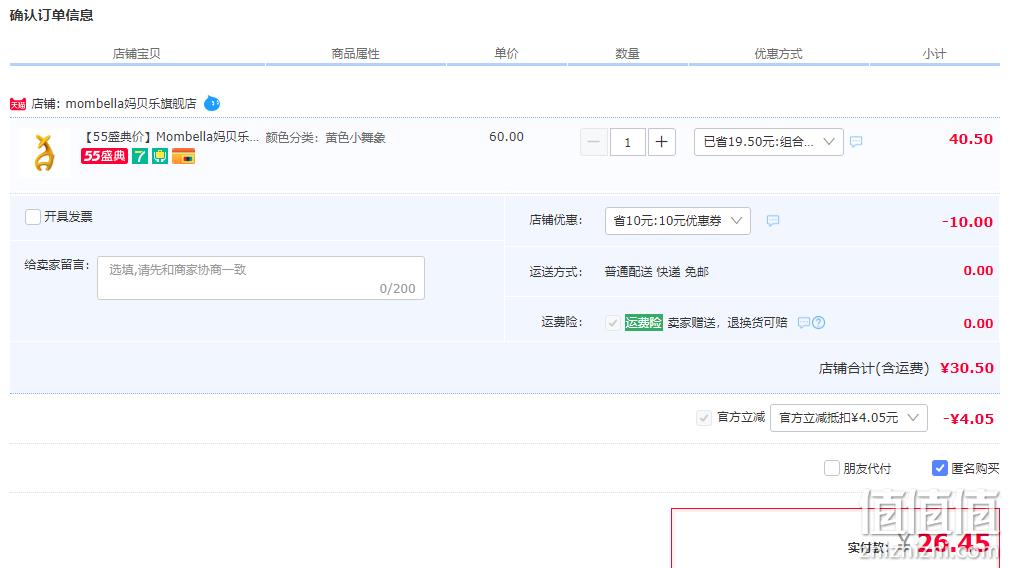Image resolution: width=1009 pixels, height=568 pixels.
Task: Click the green 运费险 label
Action: 643,322
